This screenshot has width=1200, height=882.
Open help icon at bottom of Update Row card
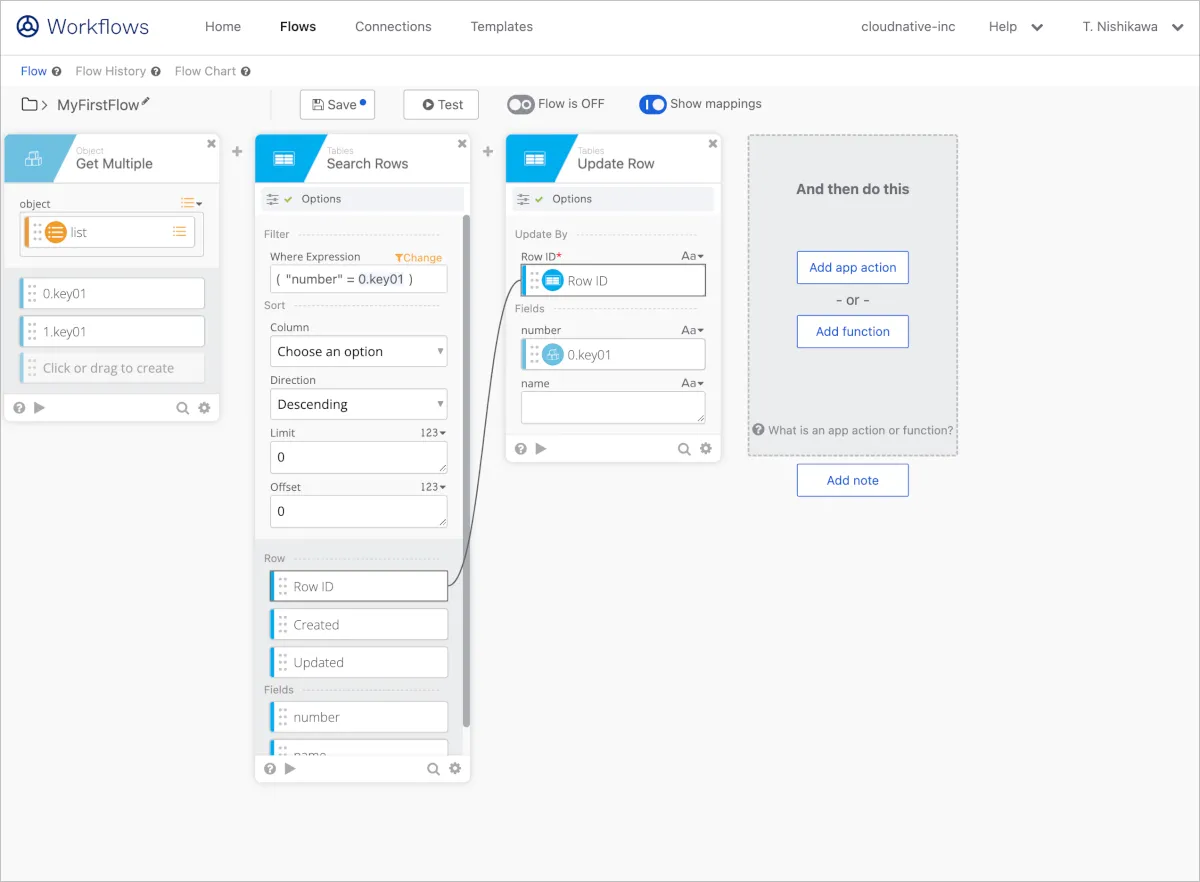click(521, 448)
